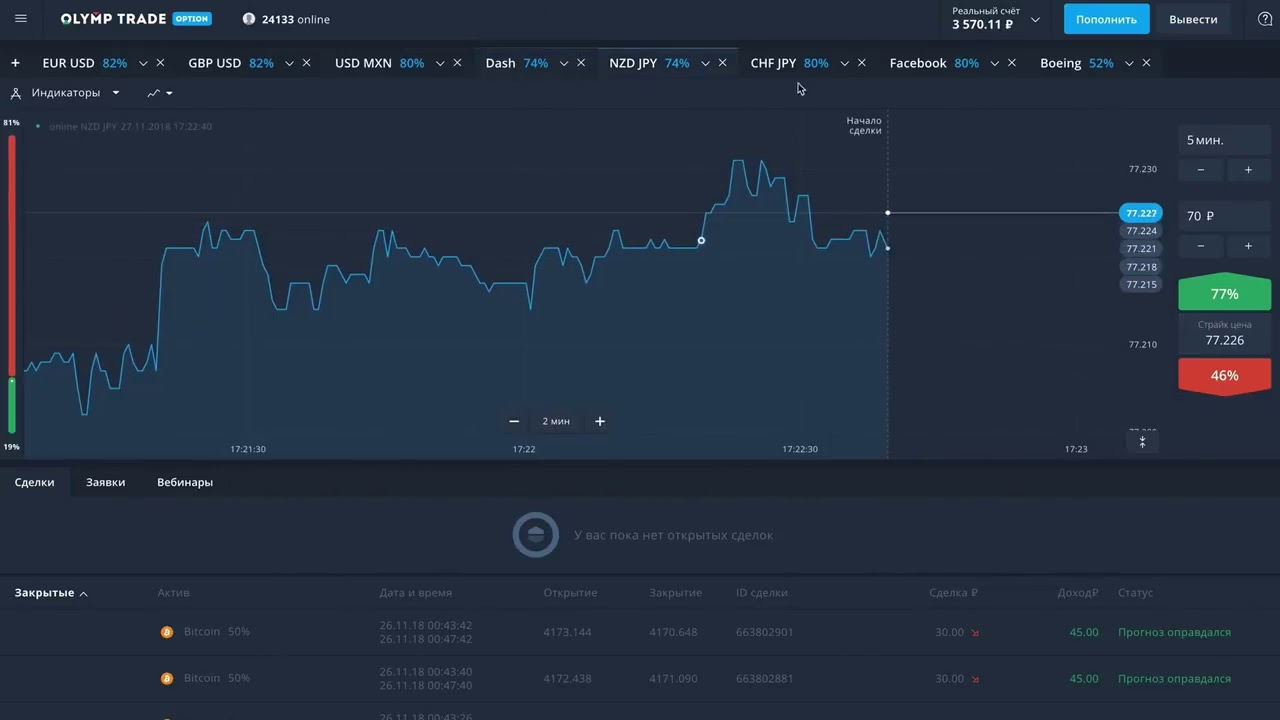Image resolution: width=1280 pixels, height=720 pixels.
Task: Switch to the EUR USD tab
Action: point(85,63)
